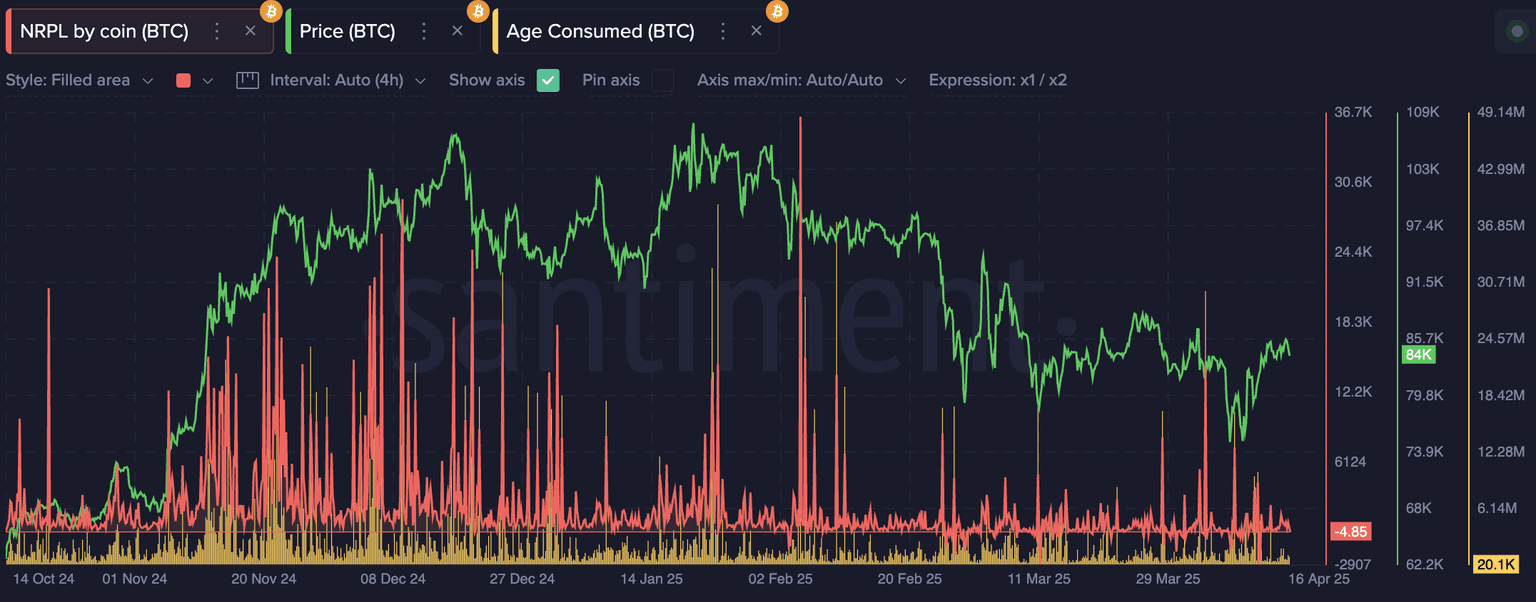1536x602 pixels.
Task: Edit the Expression: x1 / x2 field
Action: pos(997,80)
